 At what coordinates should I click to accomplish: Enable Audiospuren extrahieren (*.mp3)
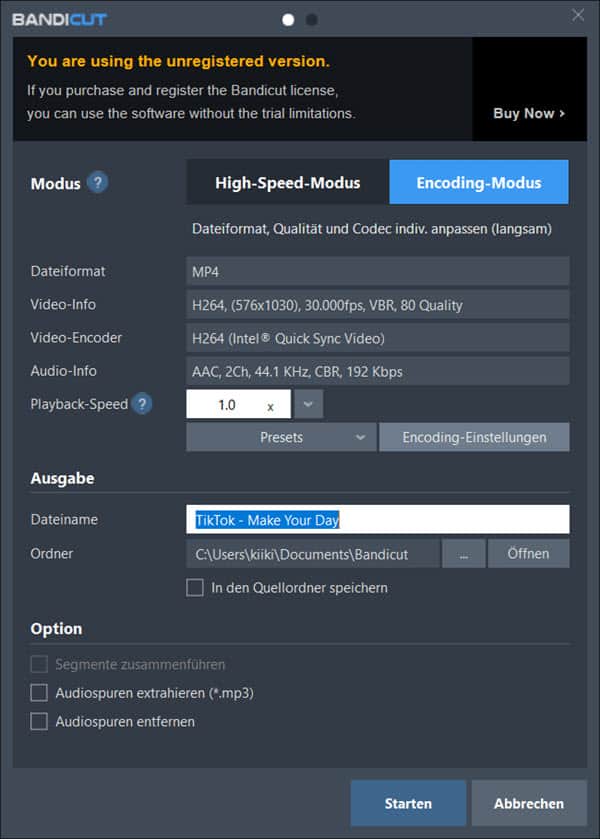(39, 693)
